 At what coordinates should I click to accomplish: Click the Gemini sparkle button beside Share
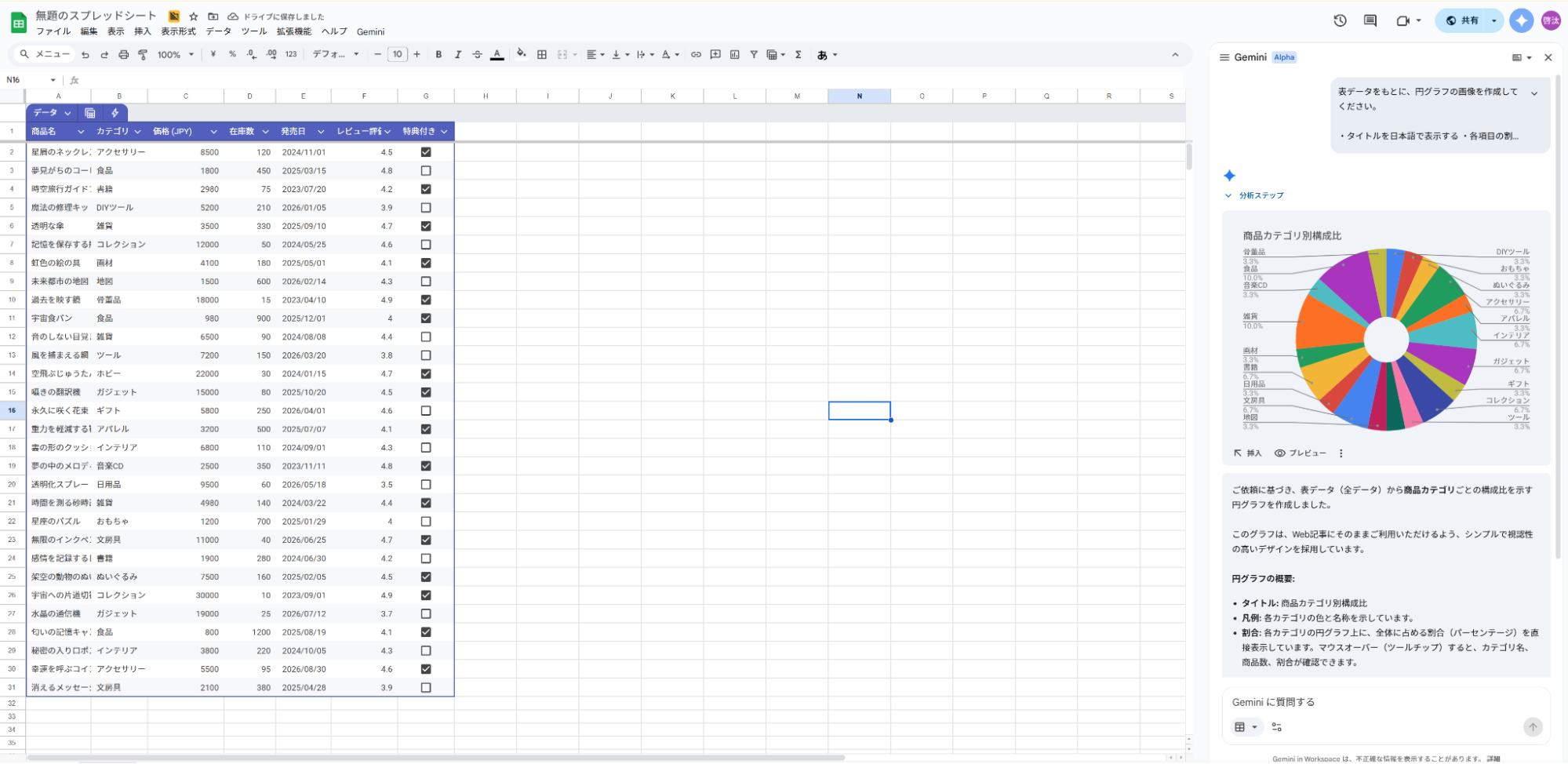pyautogui.click(x=1522, y=21)
